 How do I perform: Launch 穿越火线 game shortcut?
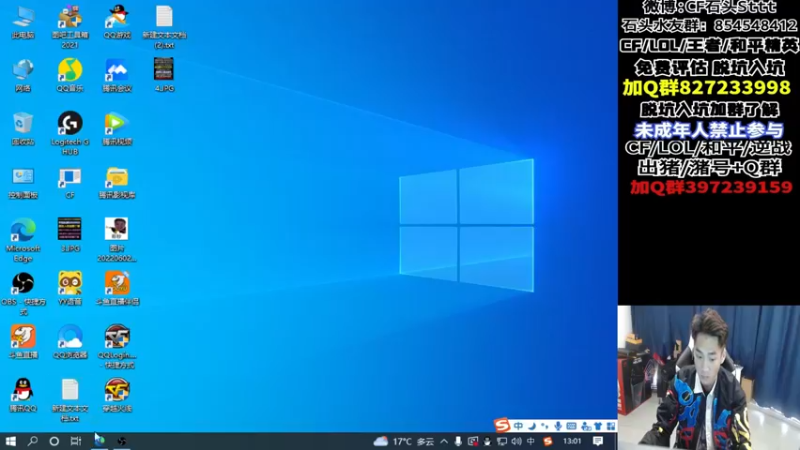point(117,395)
